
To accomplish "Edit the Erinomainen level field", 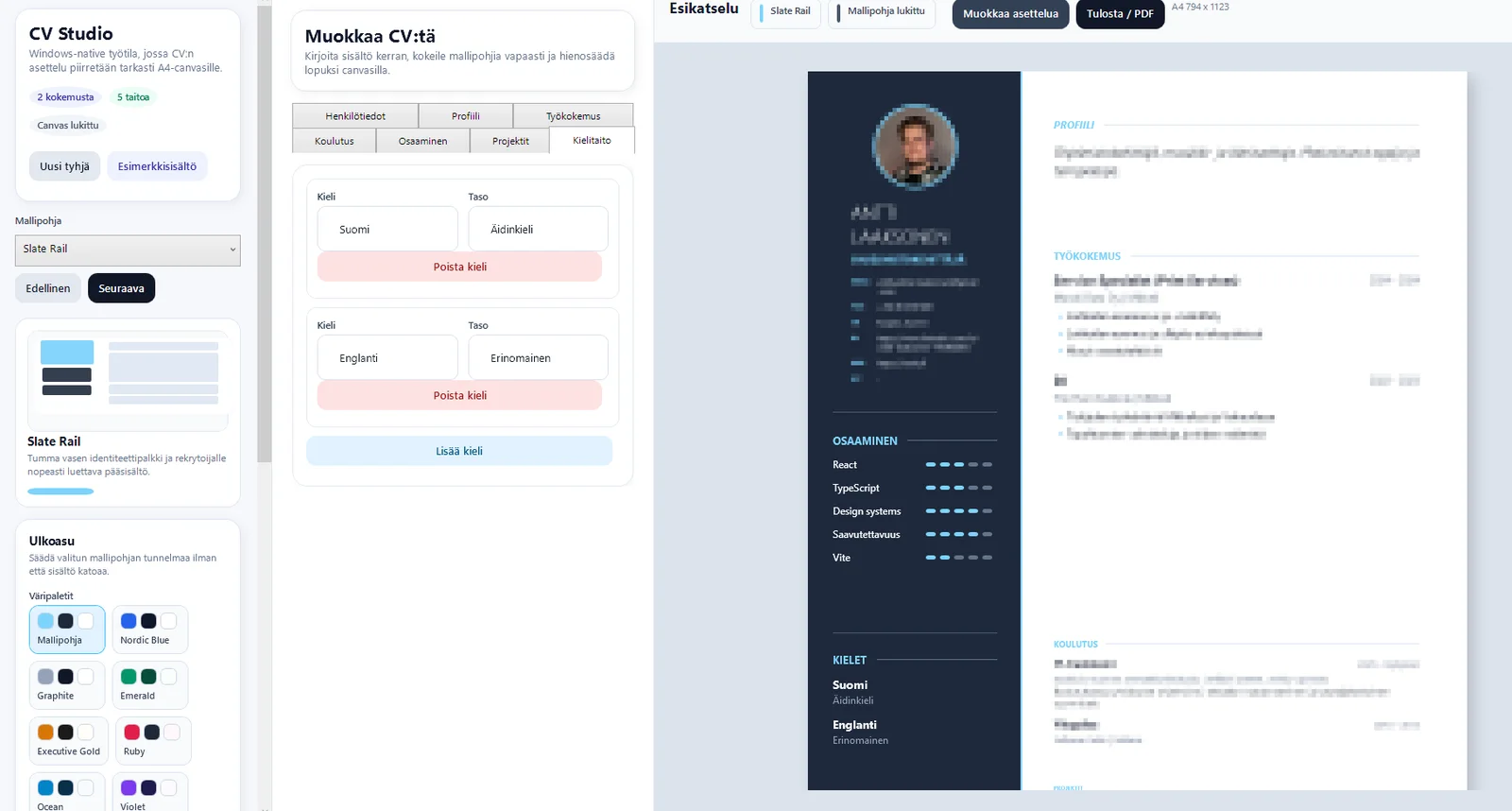I will pos(539,357).
